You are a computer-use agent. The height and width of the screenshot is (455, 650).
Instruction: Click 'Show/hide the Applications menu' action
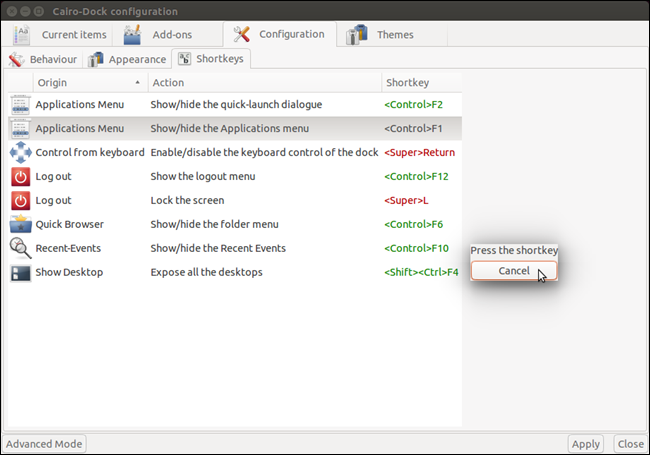tap(230, 128)
